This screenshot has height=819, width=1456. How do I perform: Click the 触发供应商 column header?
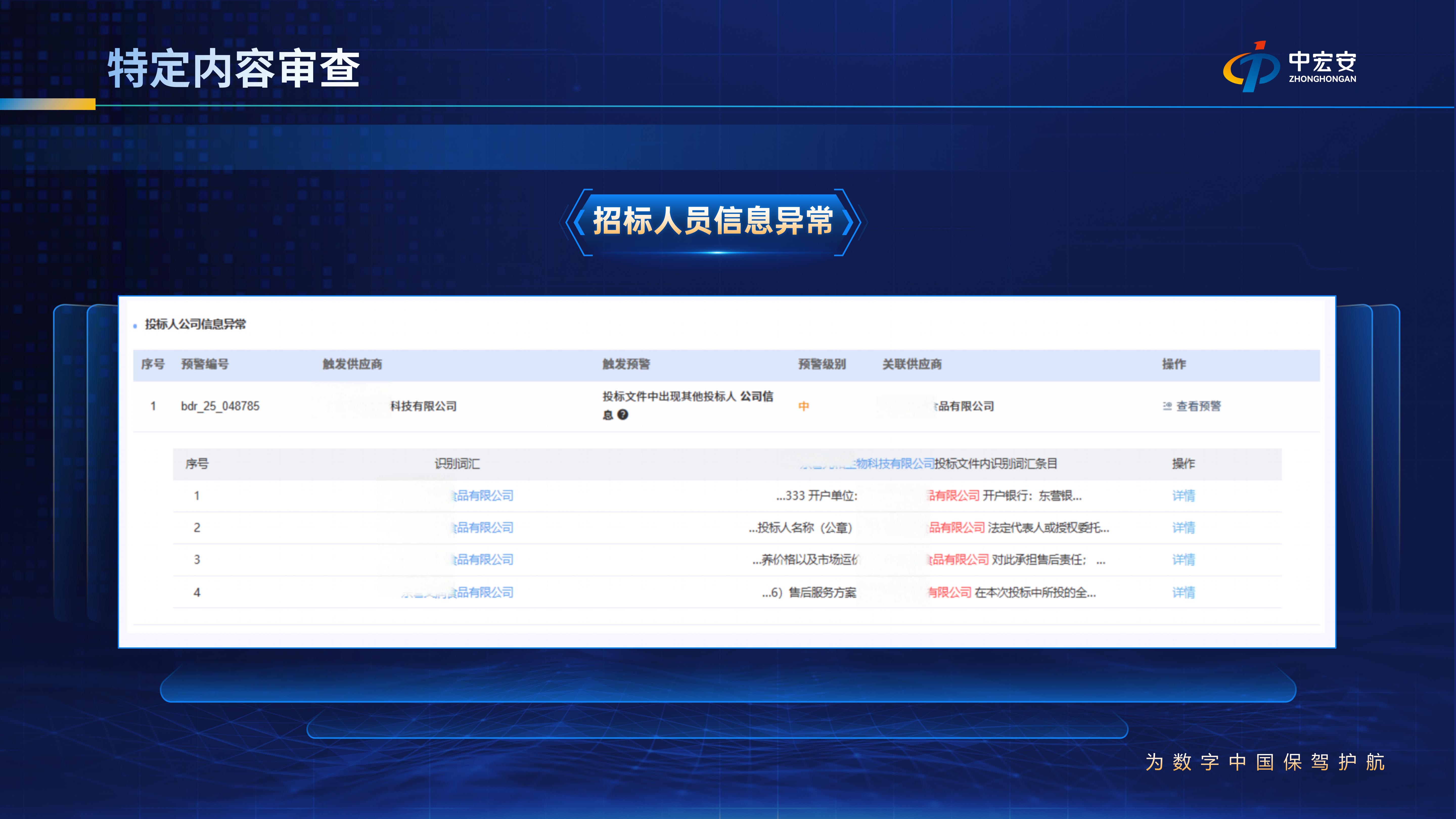[352, 364]
